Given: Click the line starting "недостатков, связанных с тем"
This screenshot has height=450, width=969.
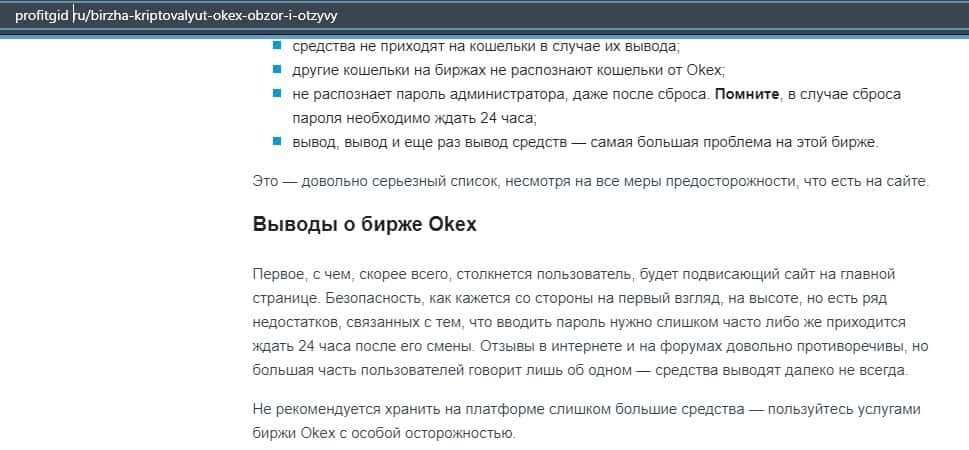Looking at the screenshot, I should (579, 322).
